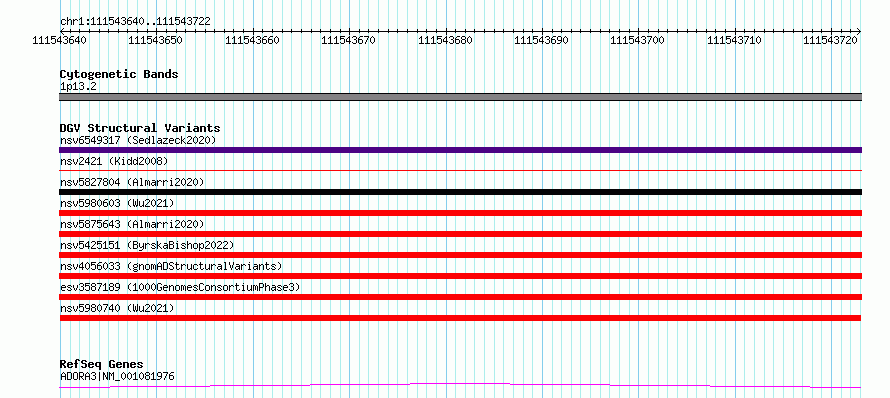Click the thin red nsv2421 variant line
The image size is (890, 398).
460,170
